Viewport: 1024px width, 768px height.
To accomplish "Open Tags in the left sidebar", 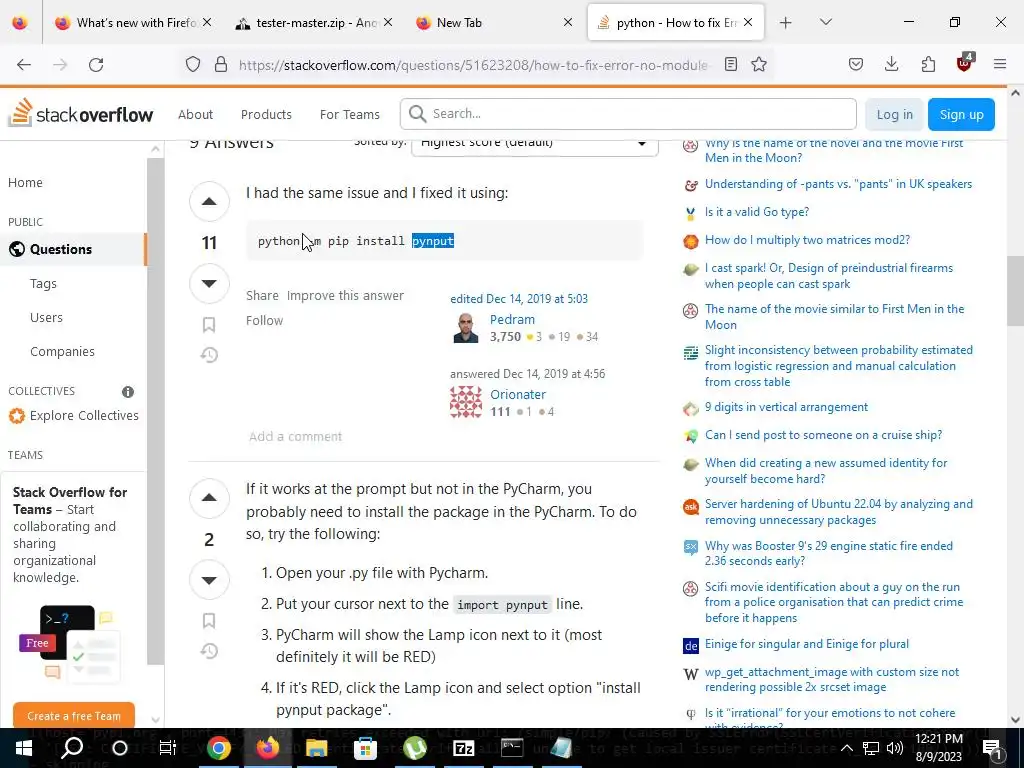I will [43, 283].
